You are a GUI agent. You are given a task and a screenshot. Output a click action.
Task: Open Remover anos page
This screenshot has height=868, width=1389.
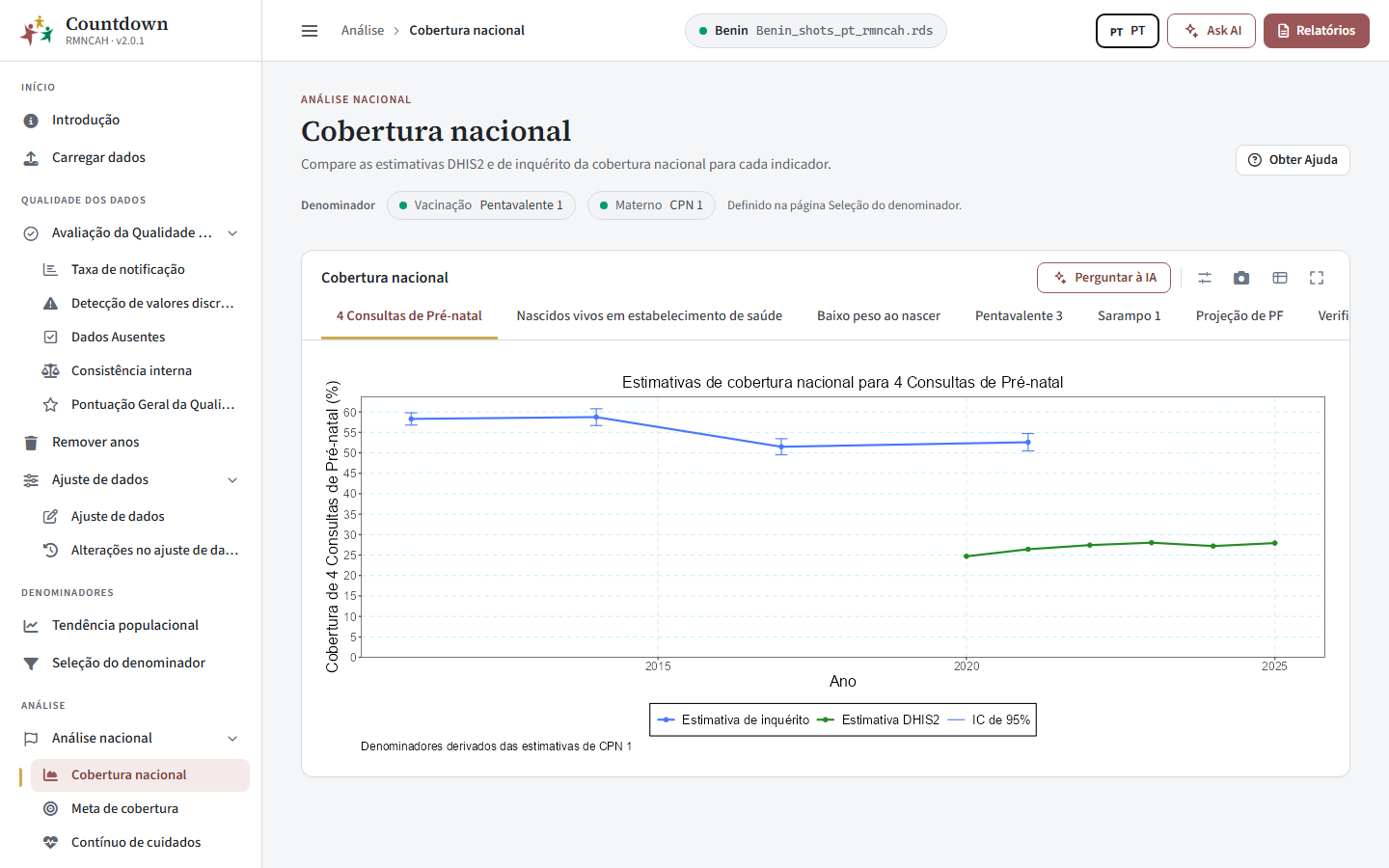[130, 443]
